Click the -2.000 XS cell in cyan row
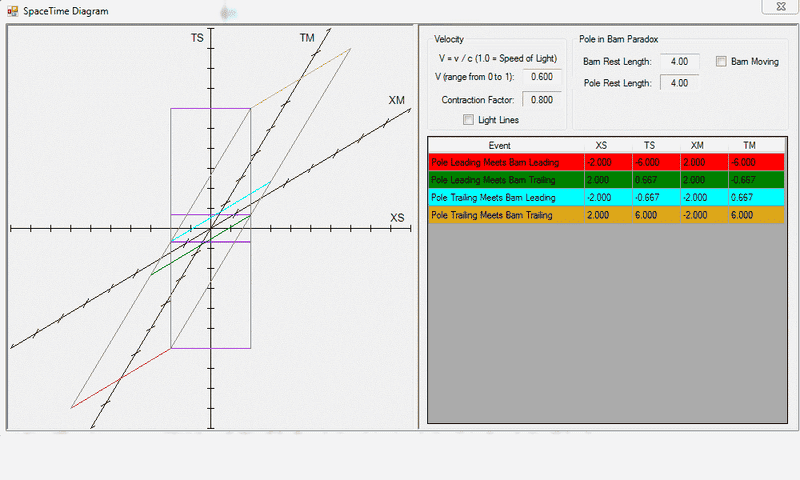800x480 pixels. (608, 197)
